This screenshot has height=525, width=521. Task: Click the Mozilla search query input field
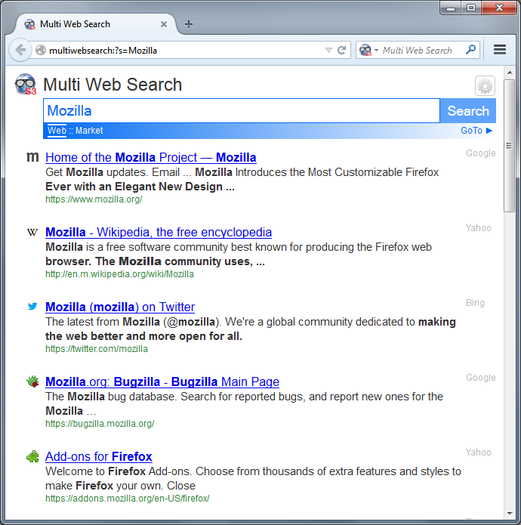(241, 110)
